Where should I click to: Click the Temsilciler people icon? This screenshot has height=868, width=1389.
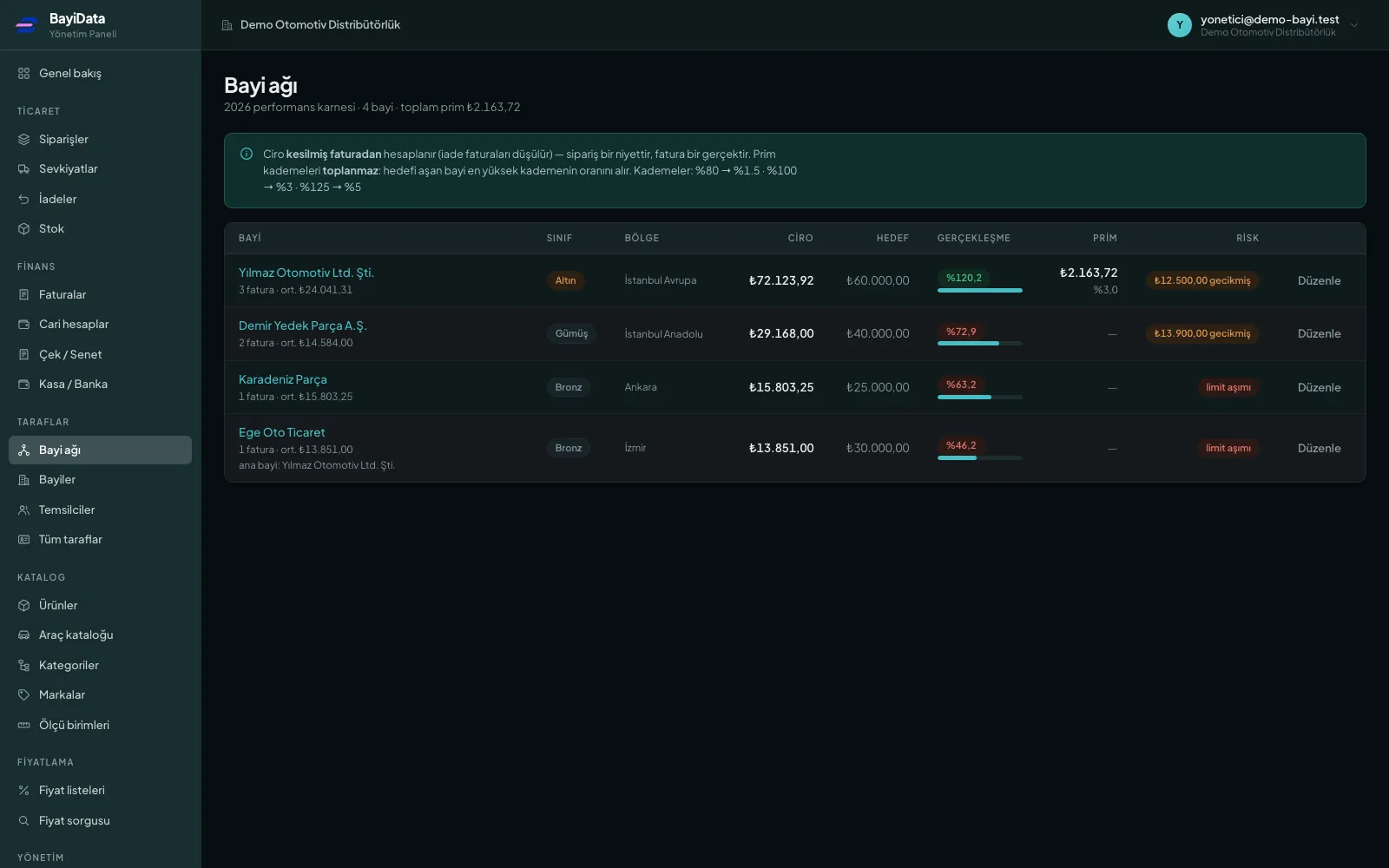[x=23, y=510]
